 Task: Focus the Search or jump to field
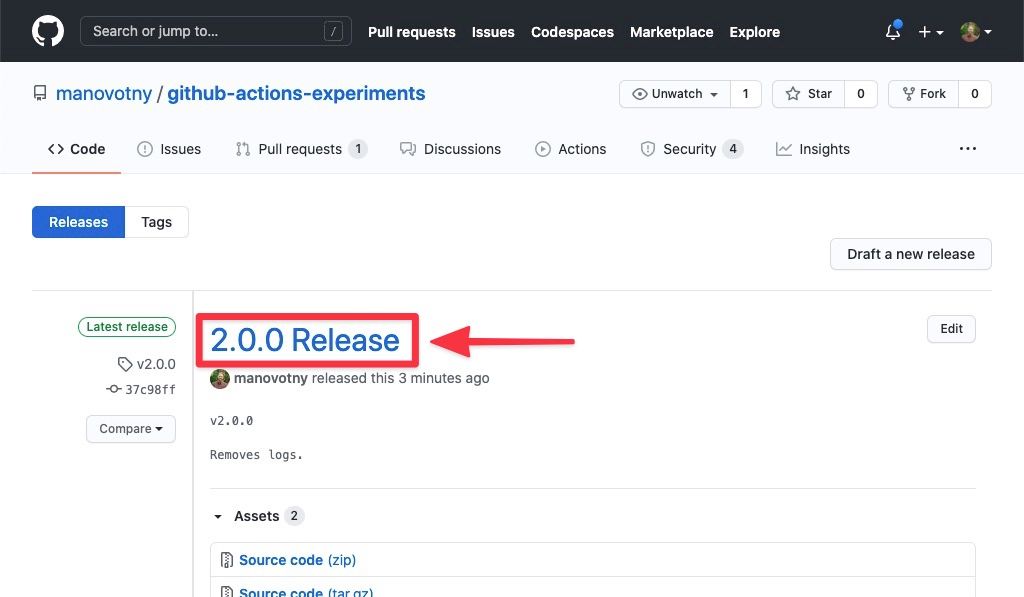pyautogui.click(x=216, y=31)
